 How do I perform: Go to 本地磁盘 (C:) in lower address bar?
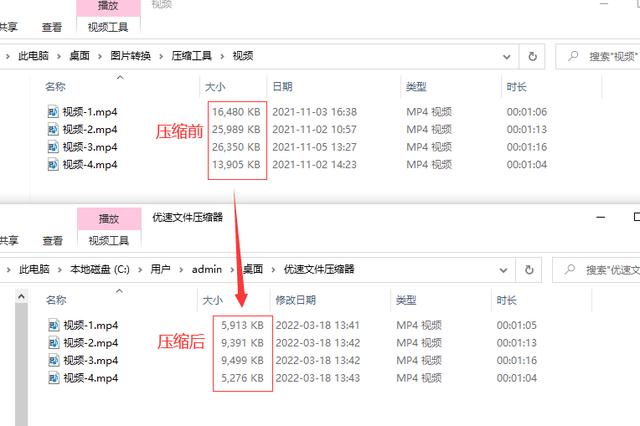100,269
